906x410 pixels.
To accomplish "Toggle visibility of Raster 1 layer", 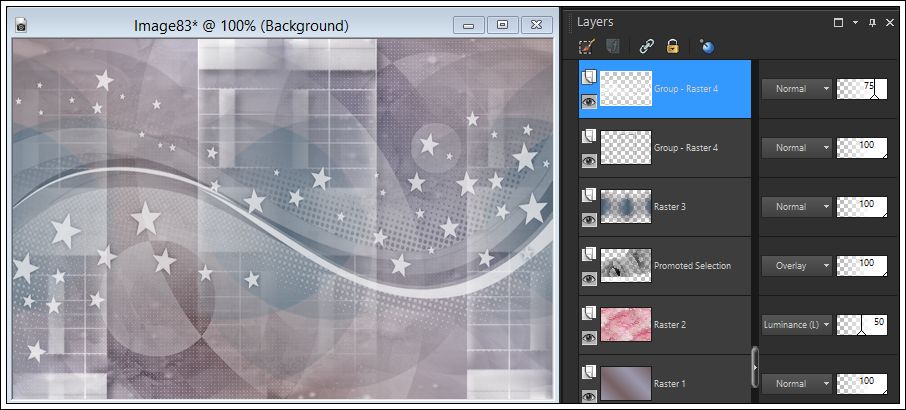I will pos(589,396).
